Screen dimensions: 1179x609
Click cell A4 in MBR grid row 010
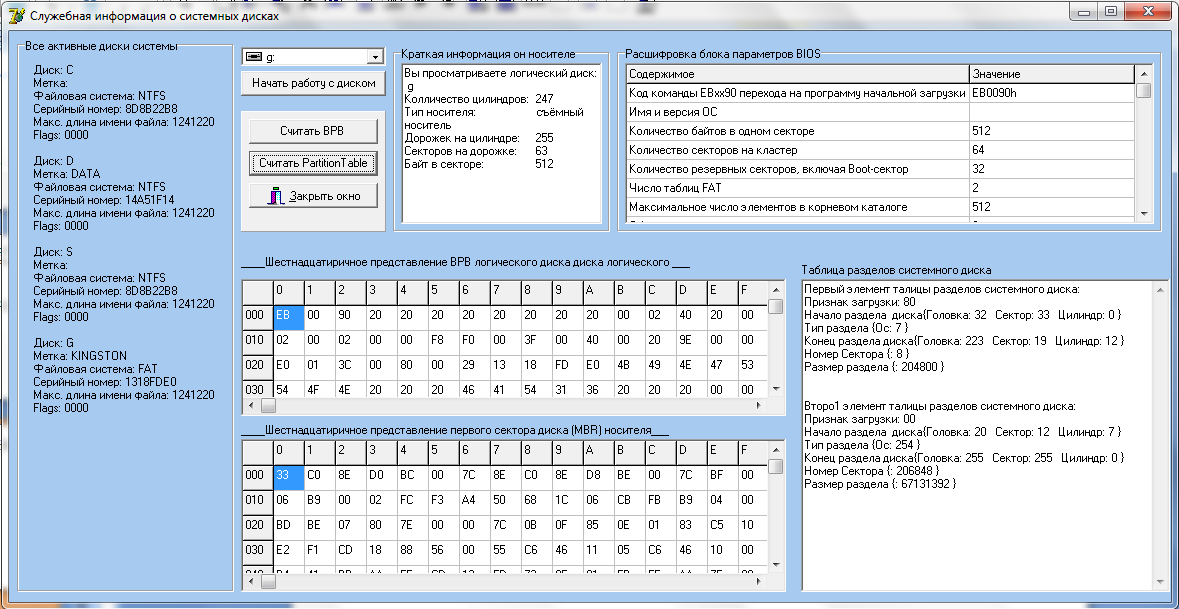[x=474, y=501]
